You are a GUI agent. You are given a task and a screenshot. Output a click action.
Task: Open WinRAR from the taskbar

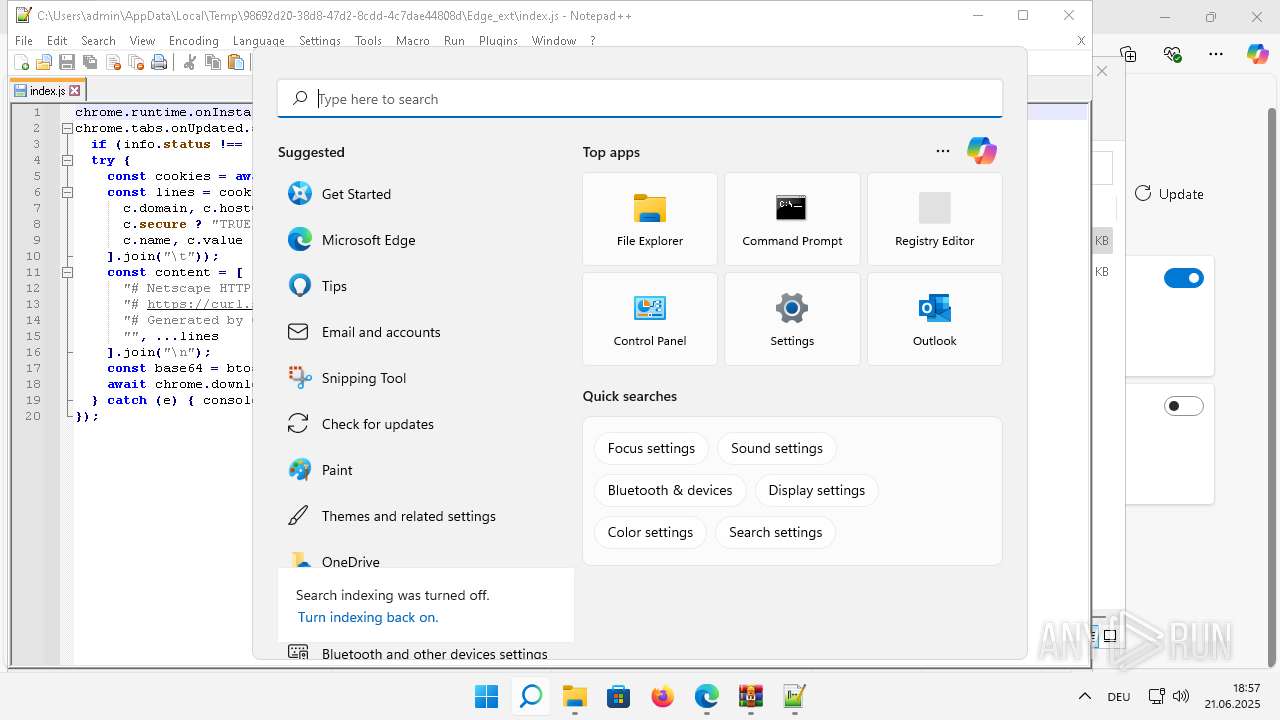click(751, 696)
